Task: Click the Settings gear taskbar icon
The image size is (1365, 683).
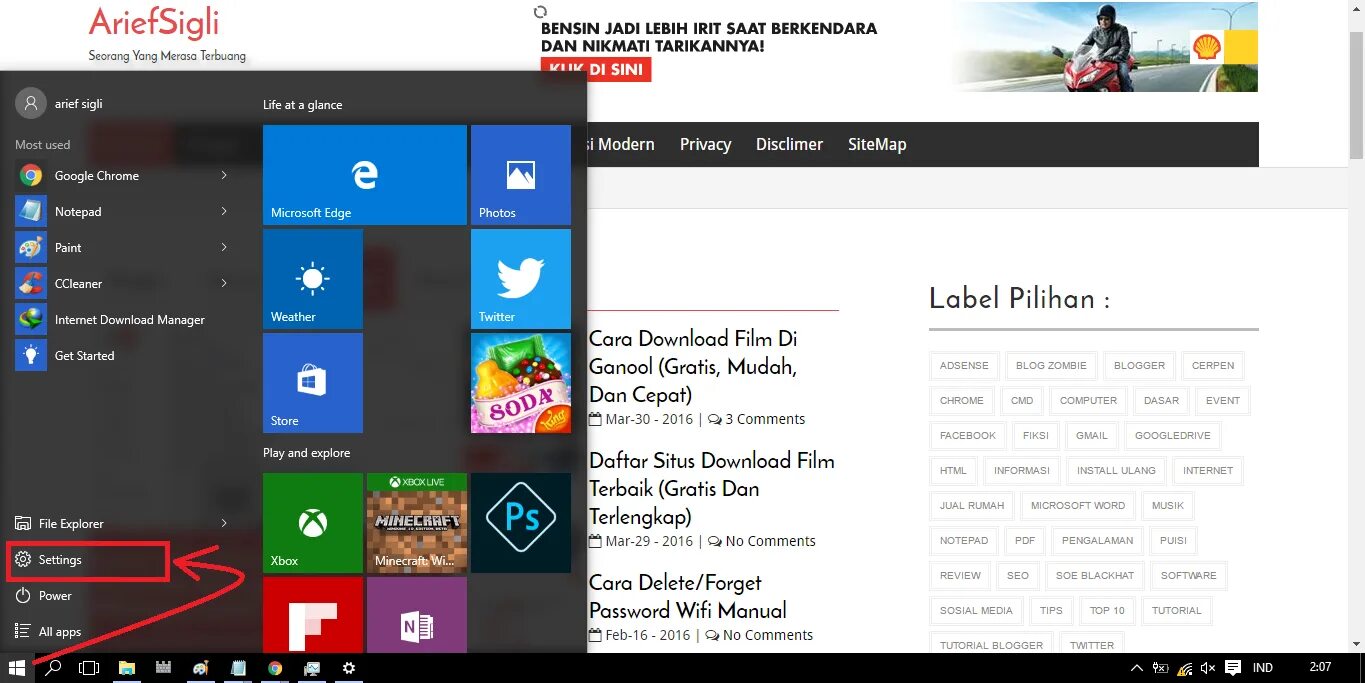Action: (349, 668)
